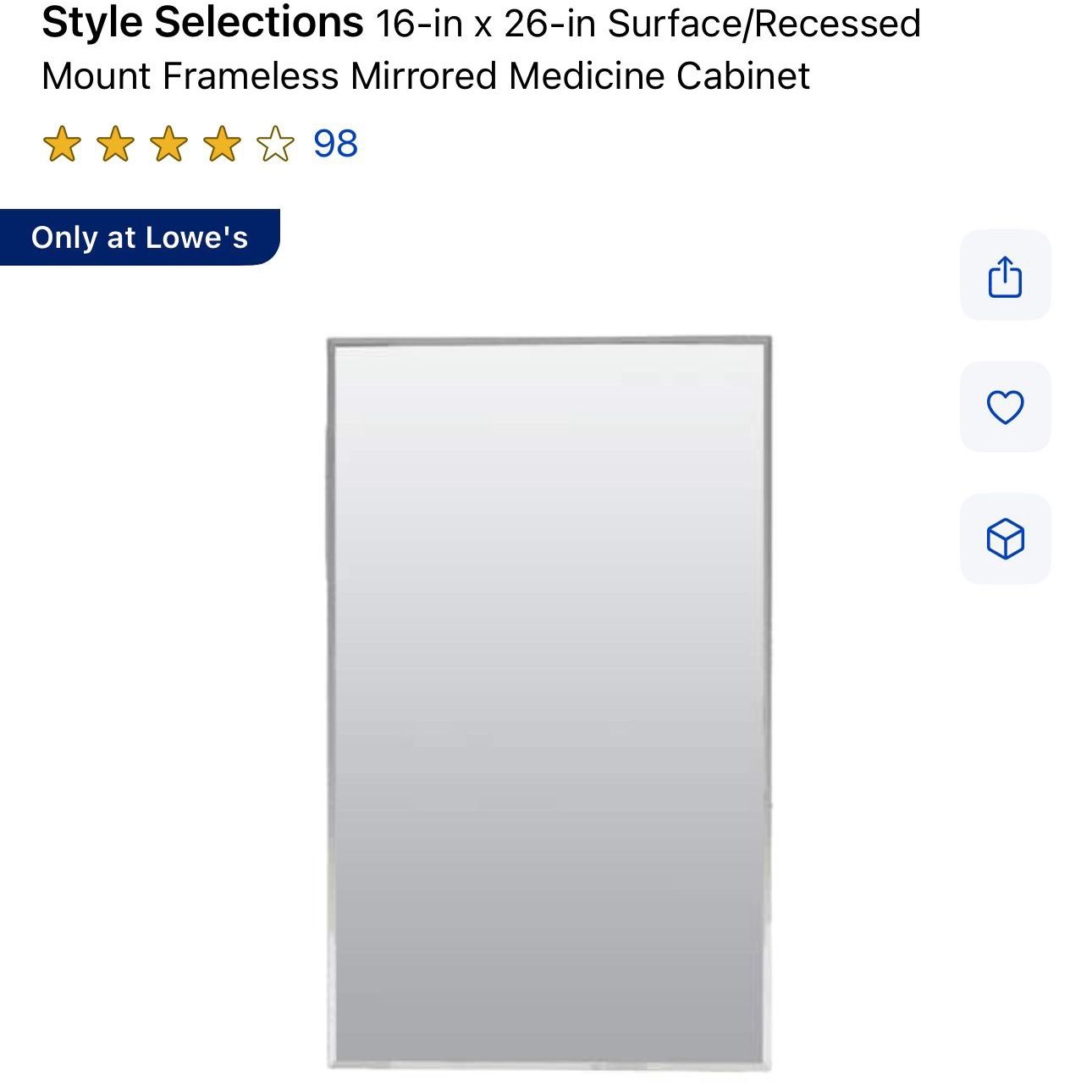Tap the top frame edge of the mirror
Image resolution: width=1092 pixels, height=1092 pixels.
tap(549, 341)
